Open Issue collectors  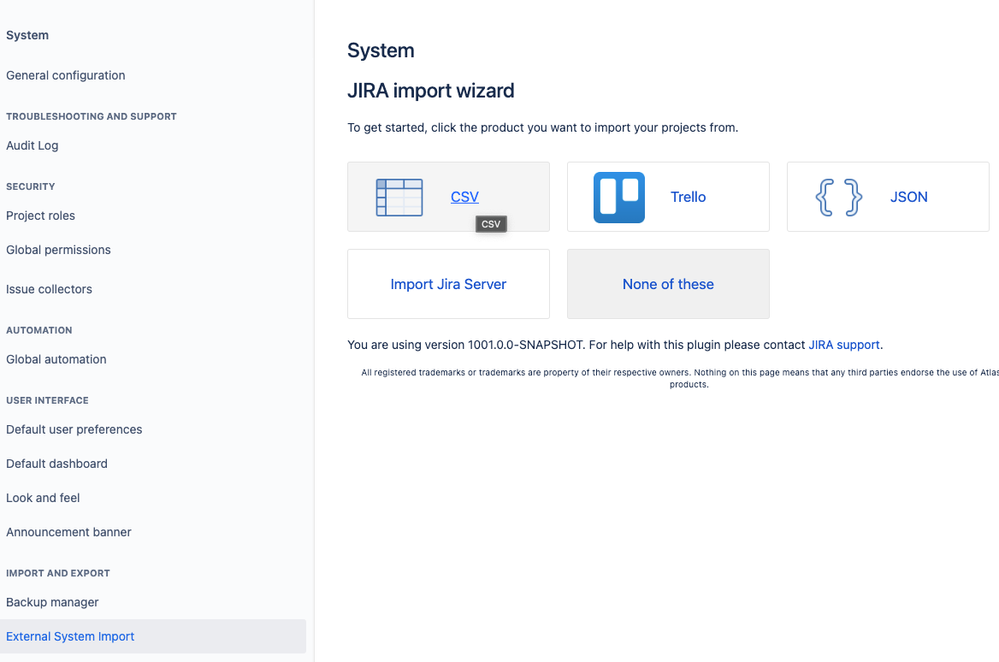[49, 289]
